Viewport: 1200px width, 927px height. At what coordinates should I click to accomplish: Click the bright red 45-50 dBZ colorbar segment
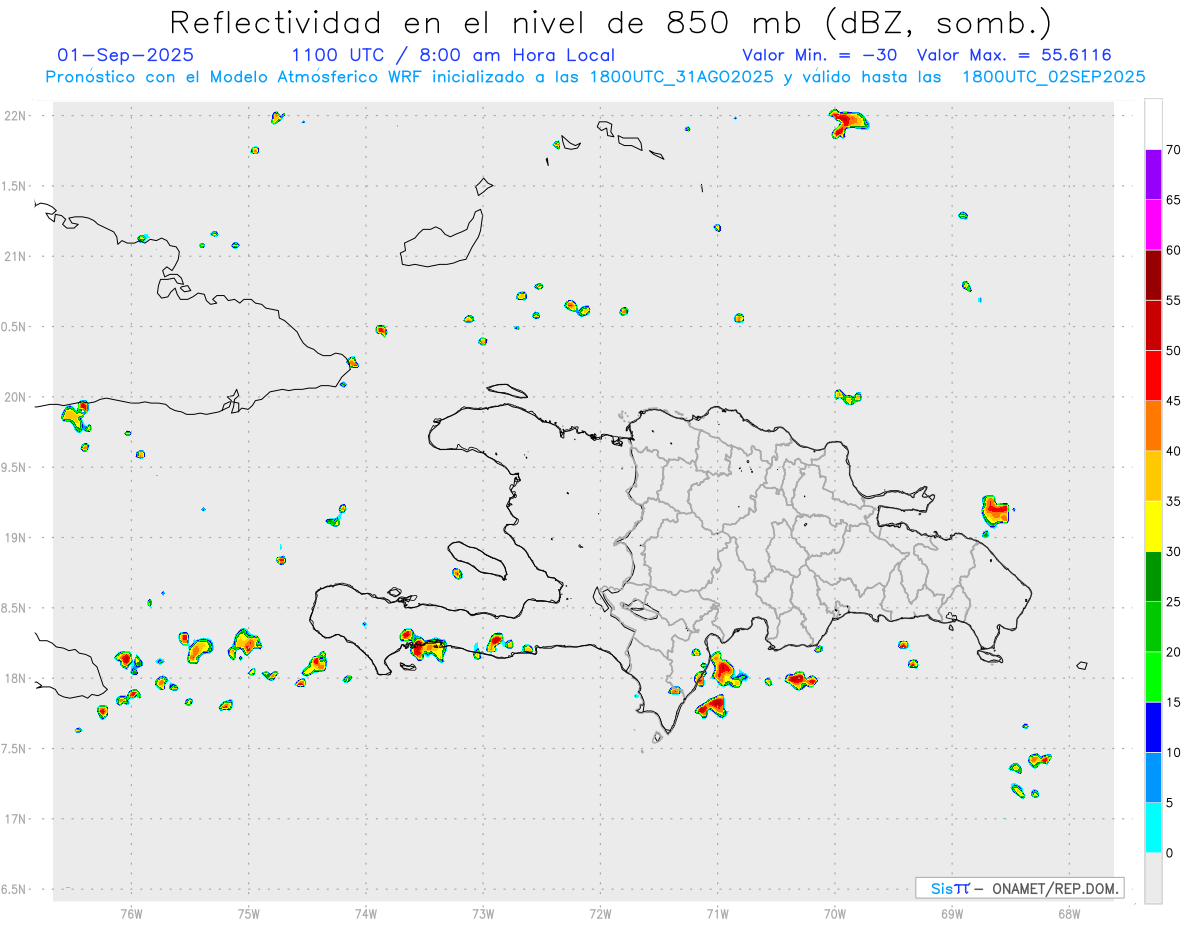[x=1153, y=376]
